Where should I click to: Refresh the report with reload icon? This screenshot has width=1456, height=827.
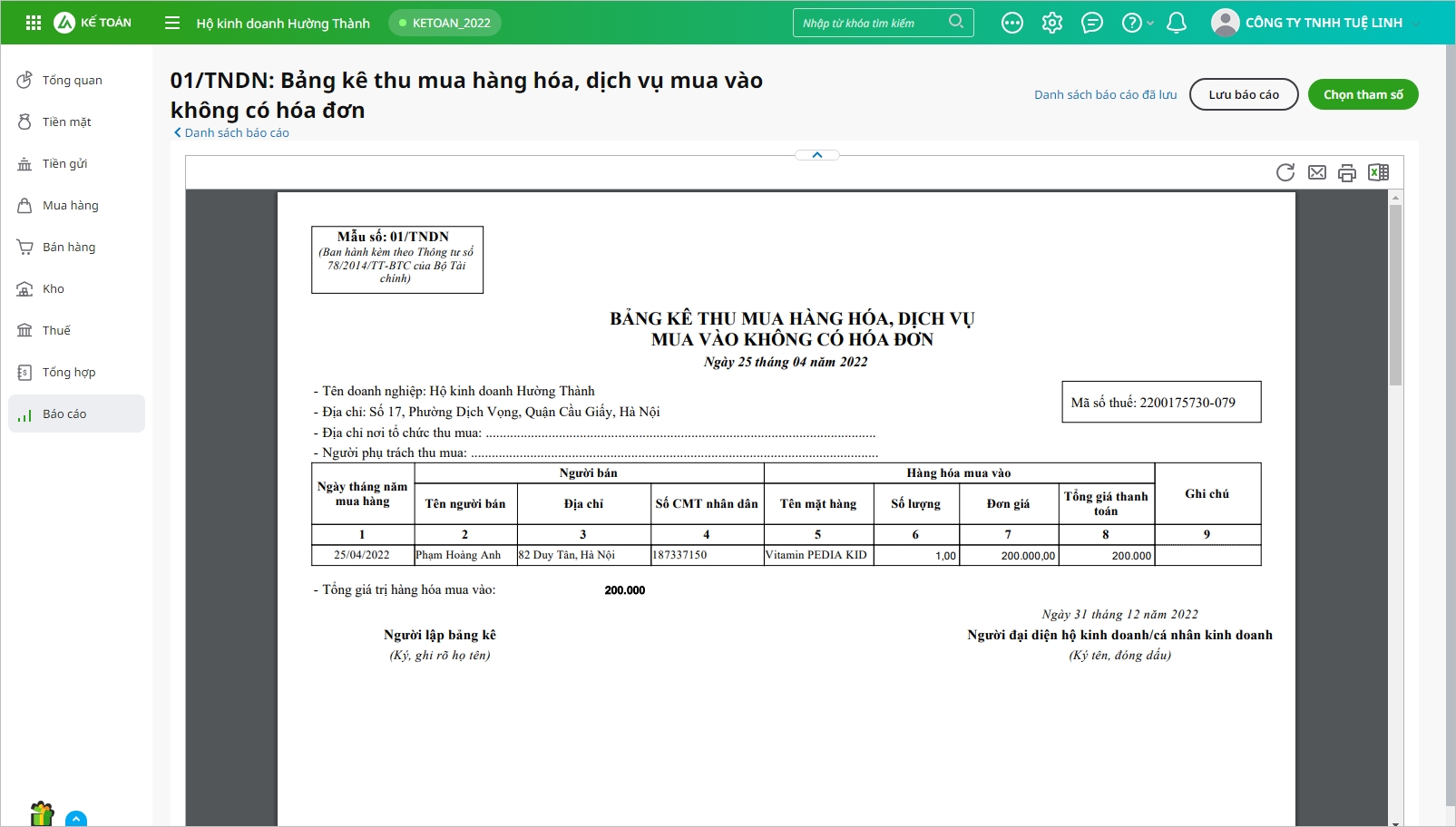click(1285, 172)
